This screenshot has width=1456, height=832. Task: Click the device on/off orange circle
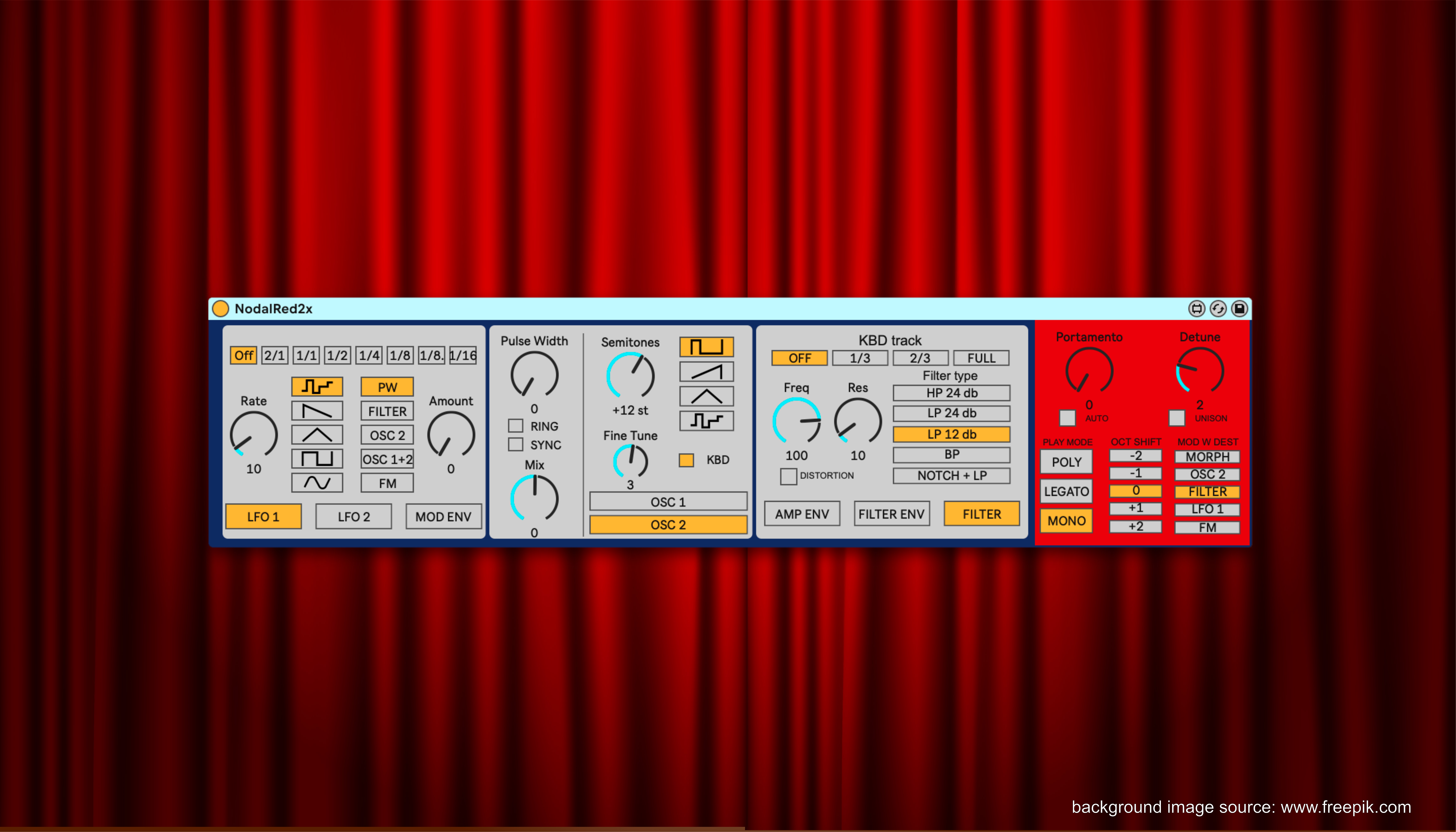(x=221, y=309)
